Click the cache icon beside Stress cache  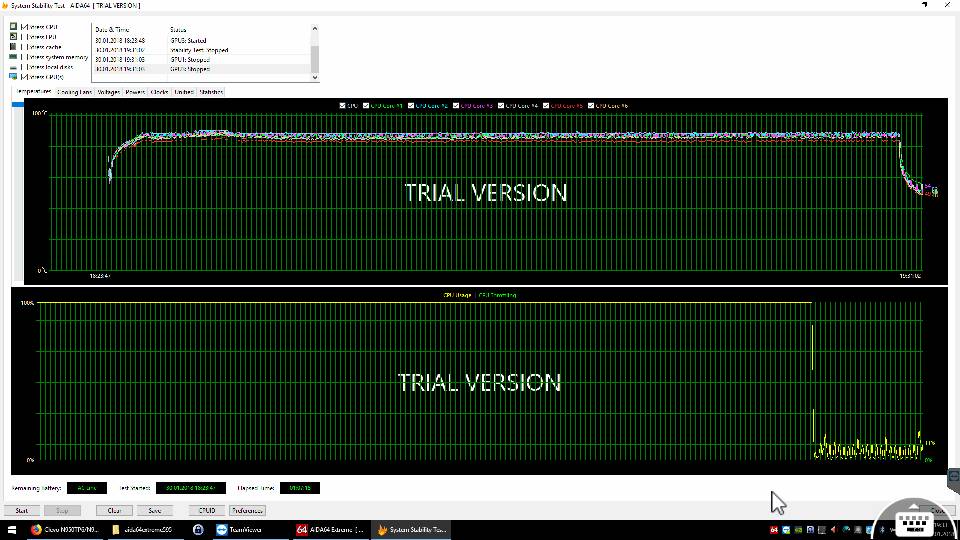[x=13, y=47]
